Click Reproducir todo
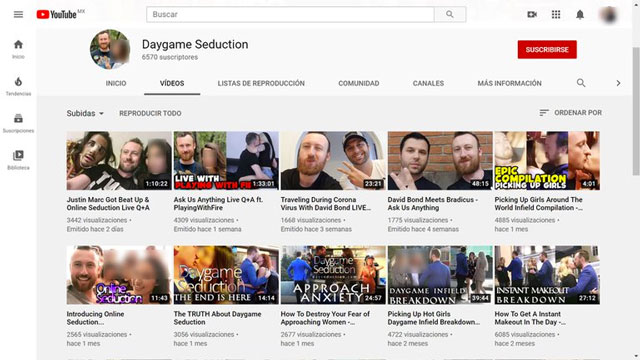 (150, 113)
